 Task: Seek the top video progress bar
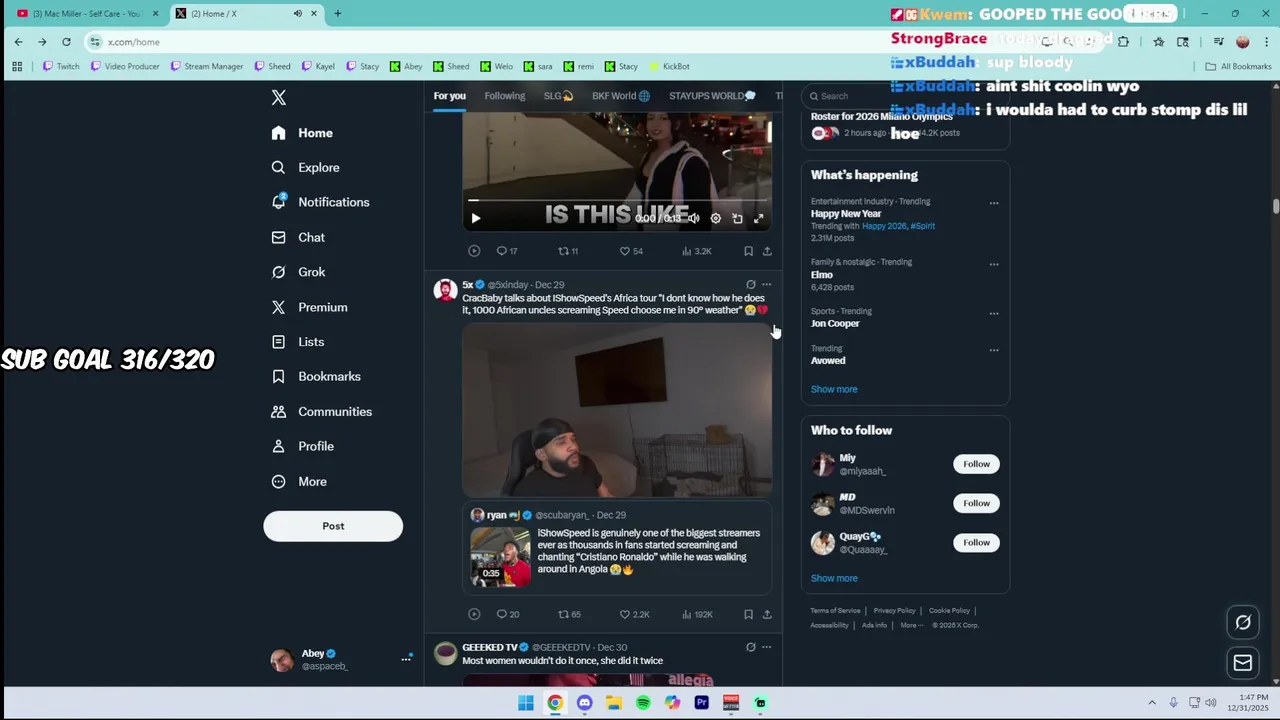(616, 200)
